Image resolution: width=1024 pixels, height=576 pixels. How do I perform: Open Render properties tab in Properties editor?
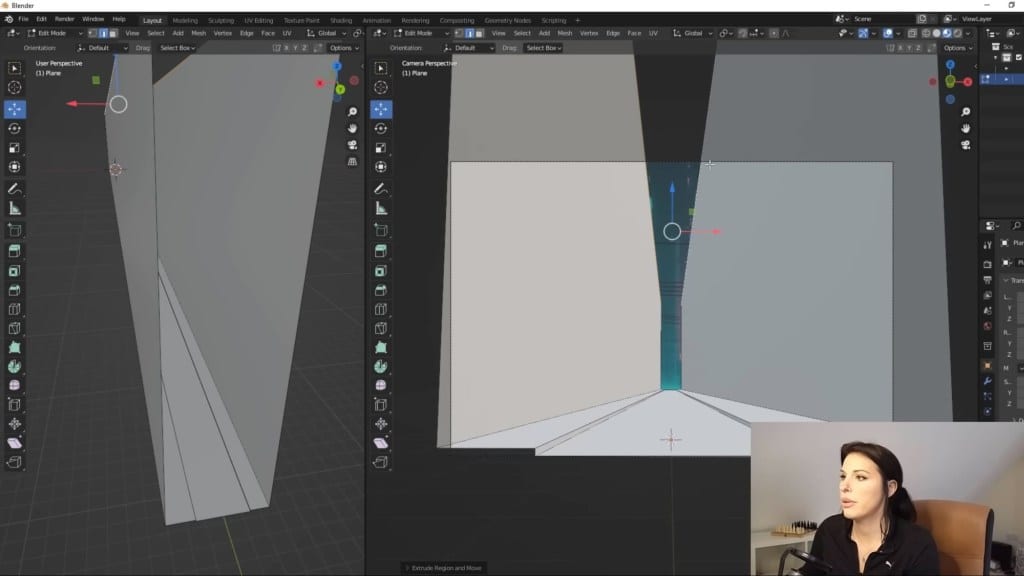point(987,264)
